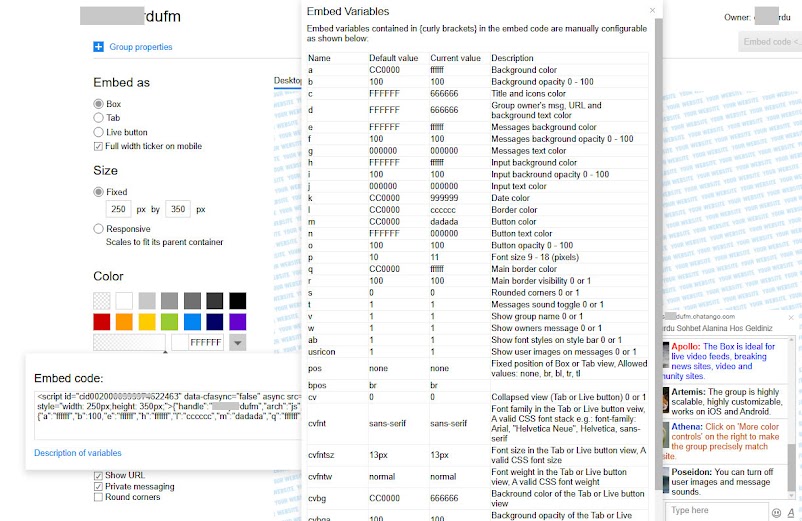This screenshot has height=521, width=802.
Task: Select the 'Background color' description cell
Action: coord(524,70)
